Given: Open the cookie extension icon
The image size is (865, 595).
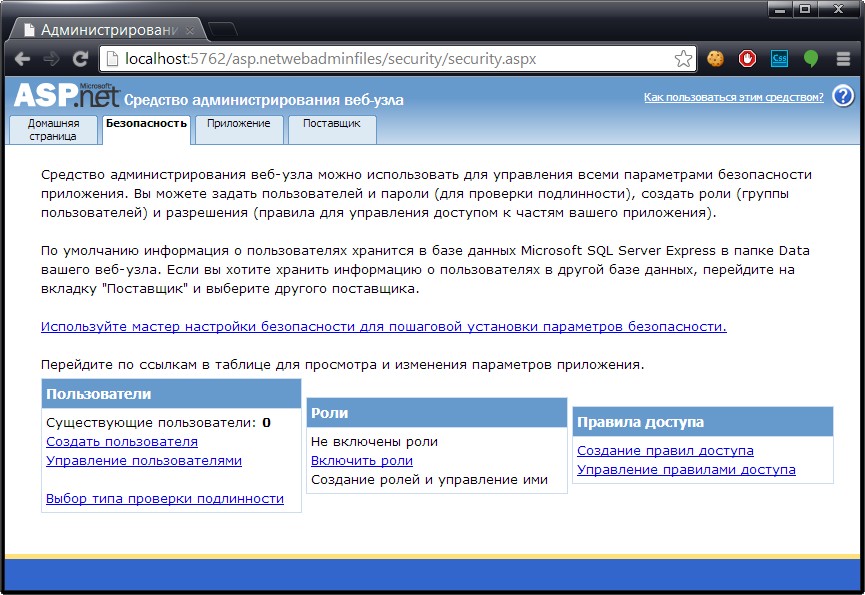Looking at the screenshot, I should (716, 58).
